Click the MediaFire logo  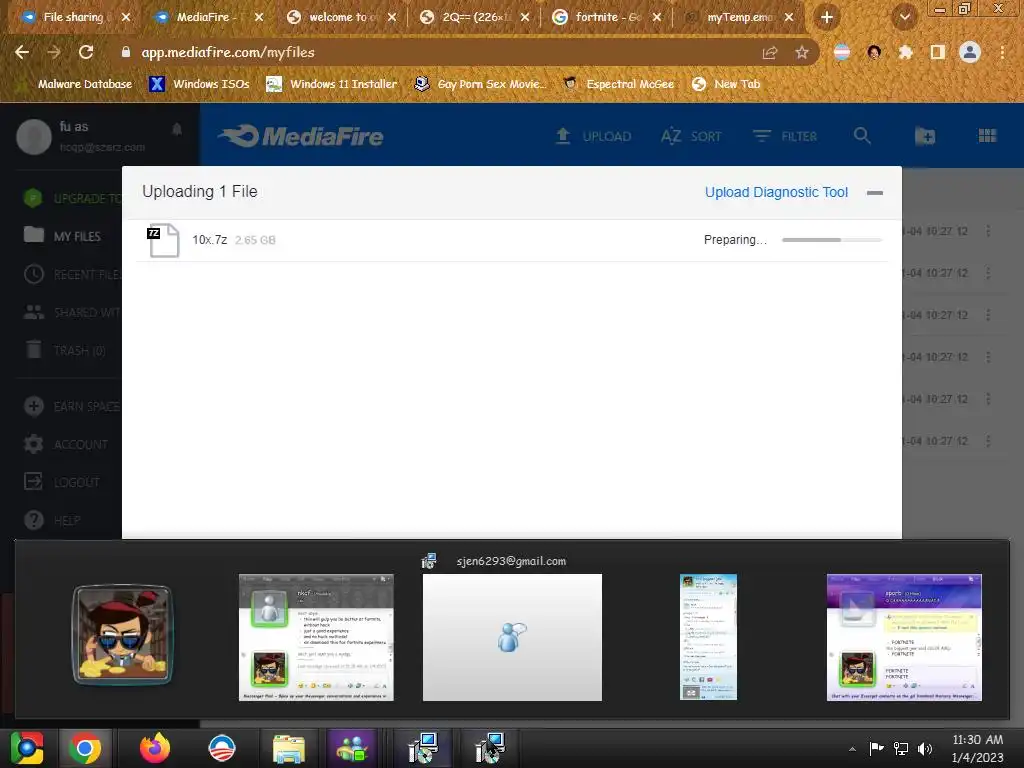301,136
